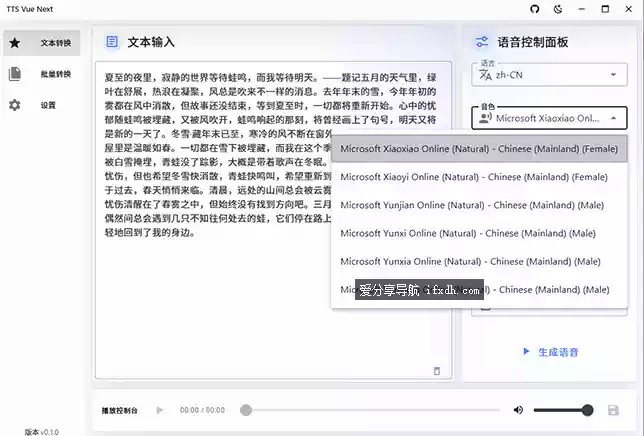Viewport: 644px width, 436px height.
Task: Open 批量转换 sidebar page
Action: pos(41,74)
